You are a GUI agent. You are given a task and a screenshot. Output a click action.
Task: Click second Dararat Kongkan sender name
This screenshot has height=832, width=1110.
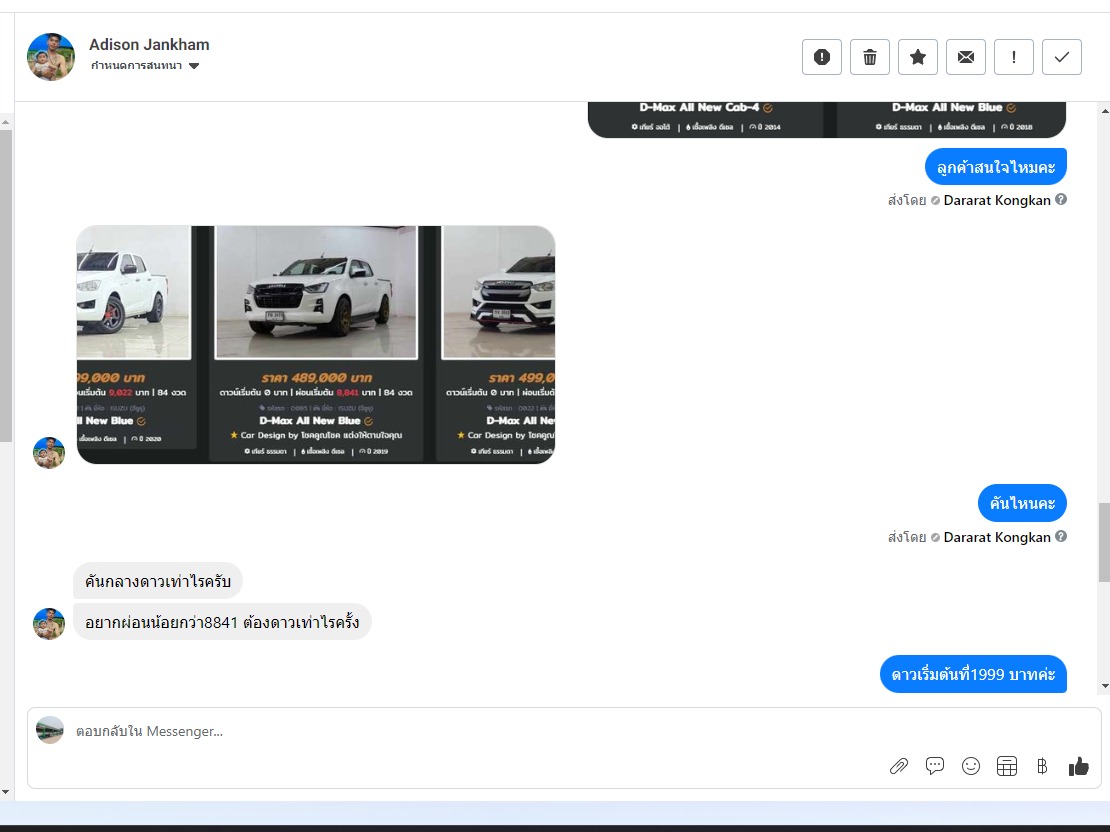point(997,537)
